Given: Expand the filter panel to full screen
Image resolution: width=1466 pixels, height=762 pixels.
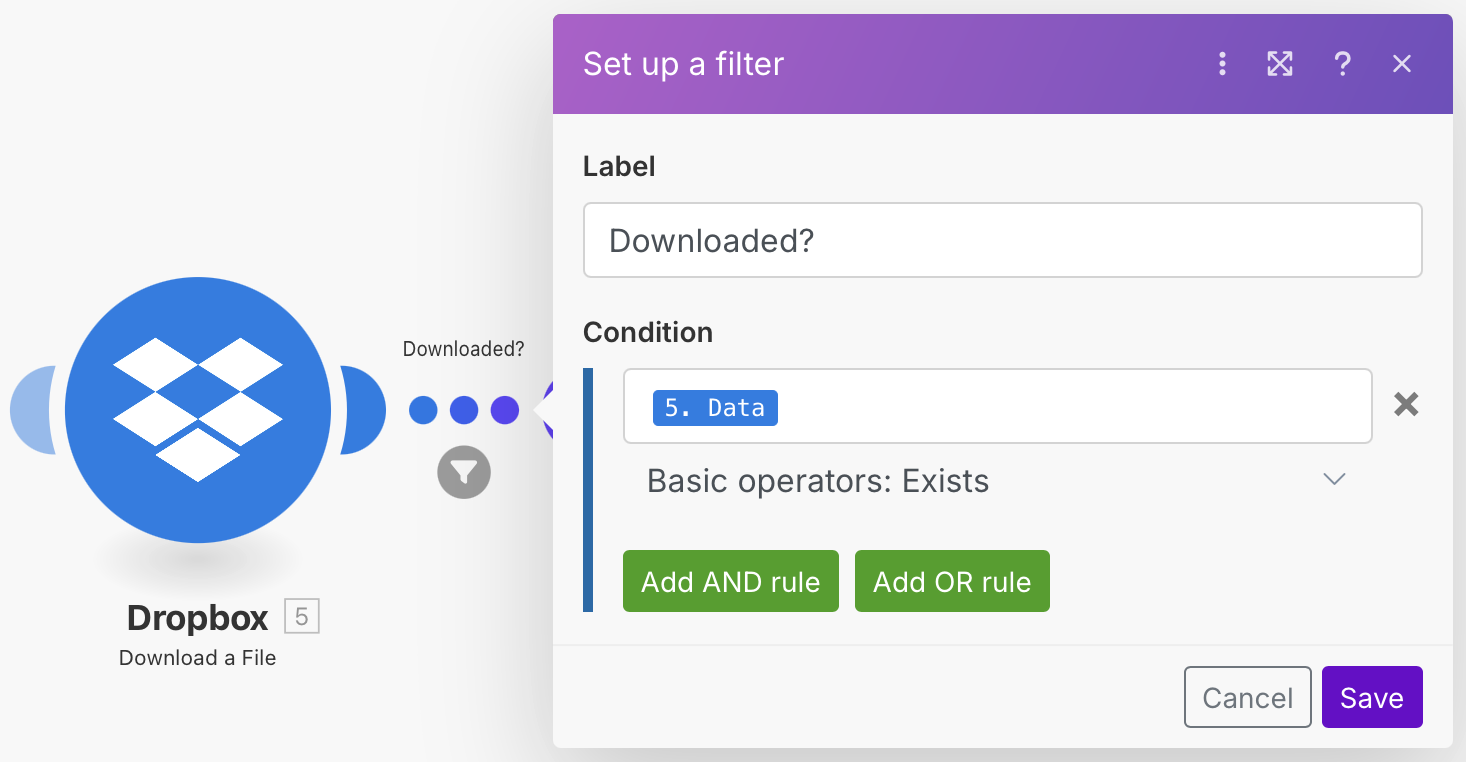Looking at the screenshot, I should pos(1280,64).
